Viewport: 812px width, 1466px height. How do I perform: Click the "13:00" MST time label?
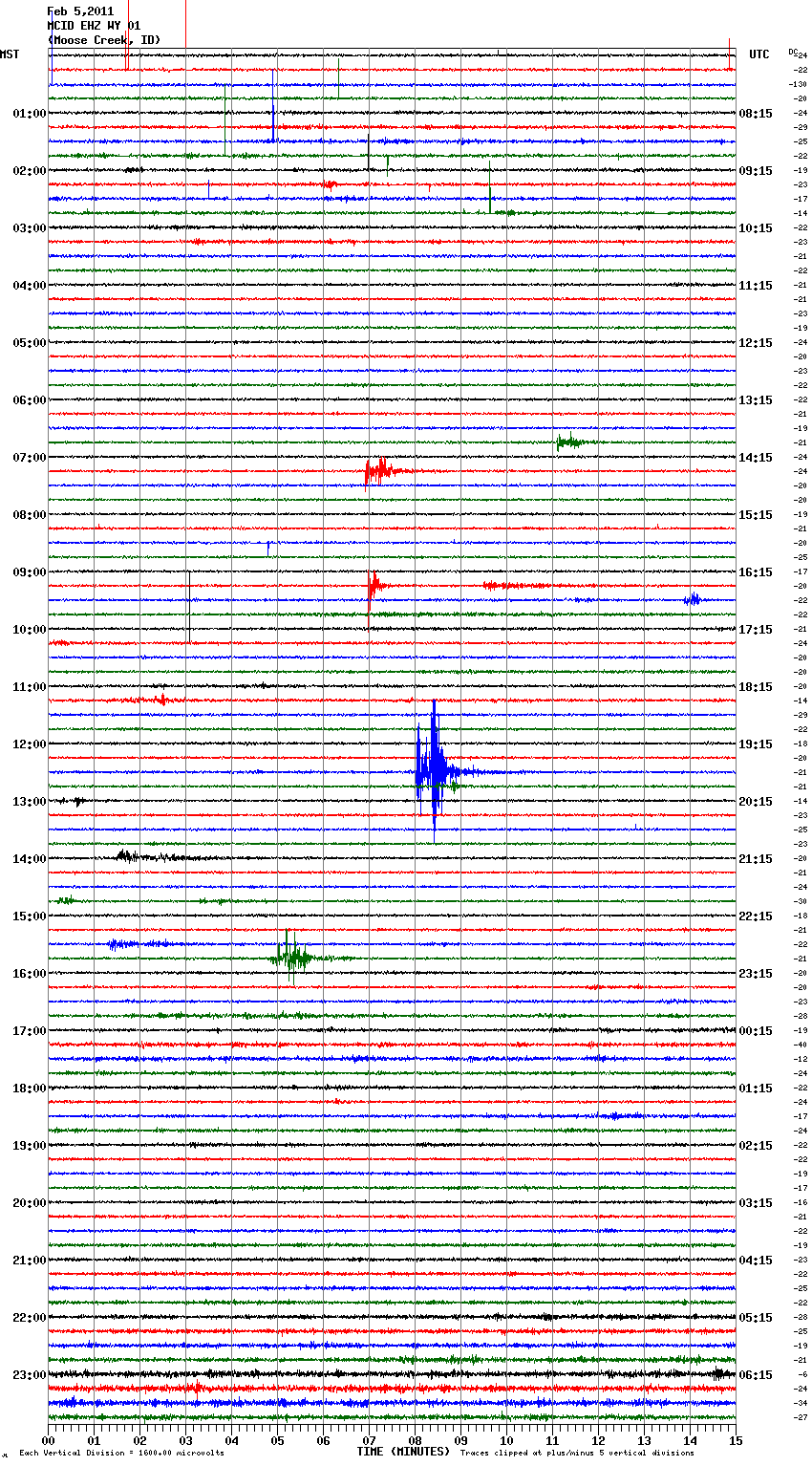point(30,802)
